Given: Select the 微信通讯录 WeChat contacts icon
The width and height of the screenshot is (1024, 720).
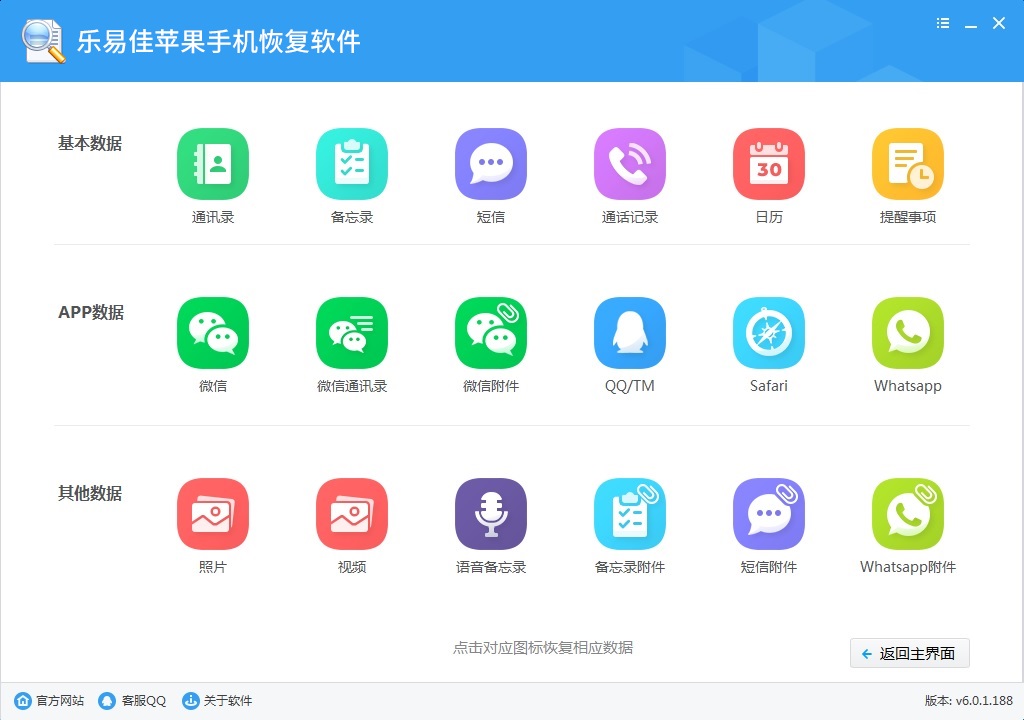Looking at the screenshot, I should click(x=352, y=333).
